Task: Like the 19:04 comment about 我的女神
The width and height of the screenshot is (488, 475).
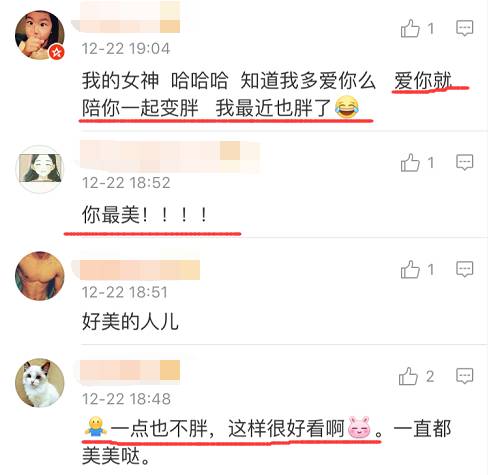Action: 410,28
